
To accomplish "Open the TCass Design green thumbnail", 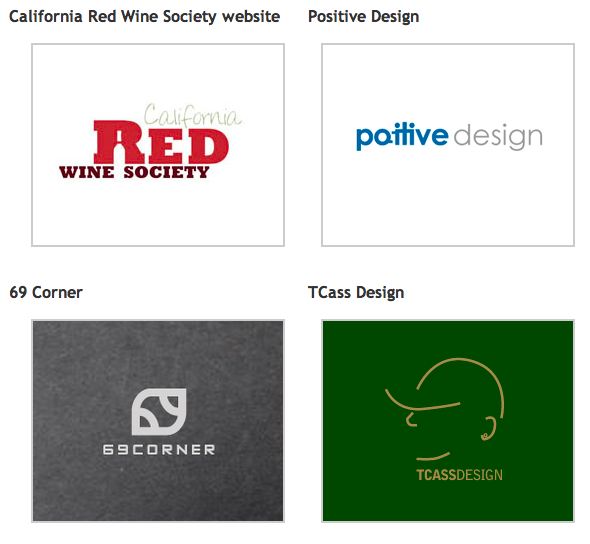I will (x=448, y=421).
